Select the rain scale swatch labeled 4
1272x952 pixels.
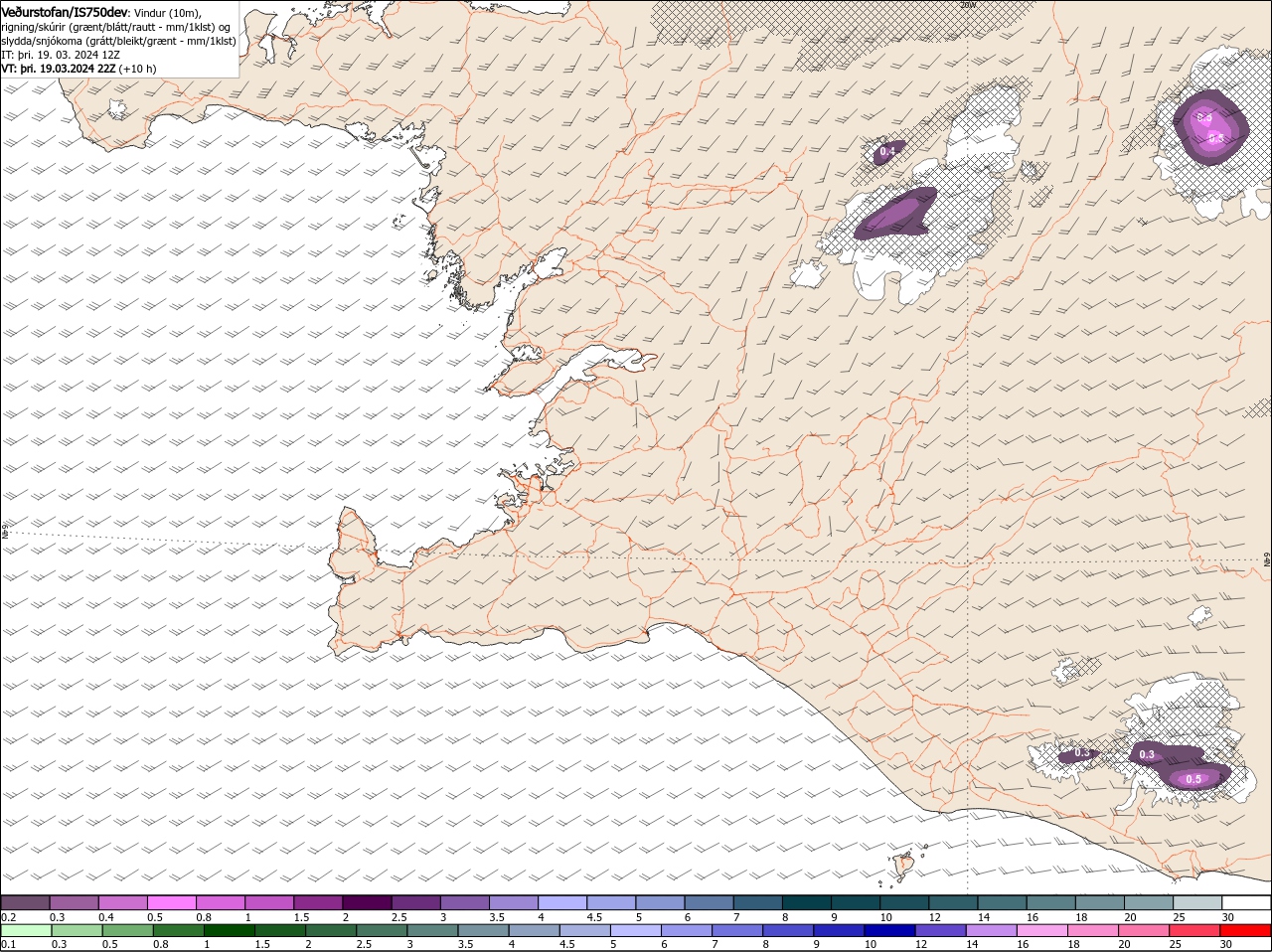pyautogui.click(x=535, y=930)
